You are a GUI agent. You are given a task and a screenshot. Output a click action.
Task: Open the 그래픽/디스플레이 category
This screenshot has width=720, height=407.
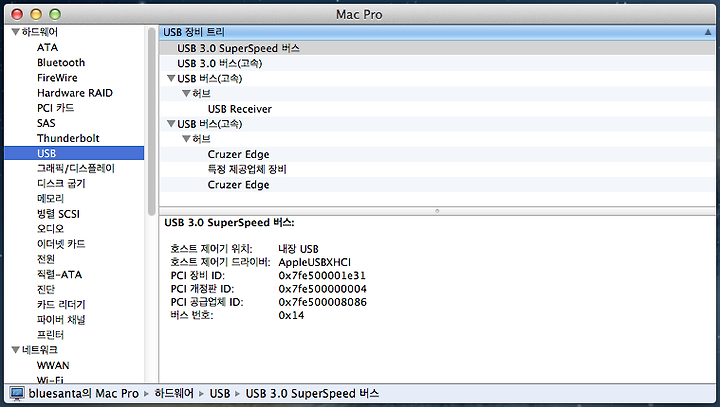tap(76, 169)
